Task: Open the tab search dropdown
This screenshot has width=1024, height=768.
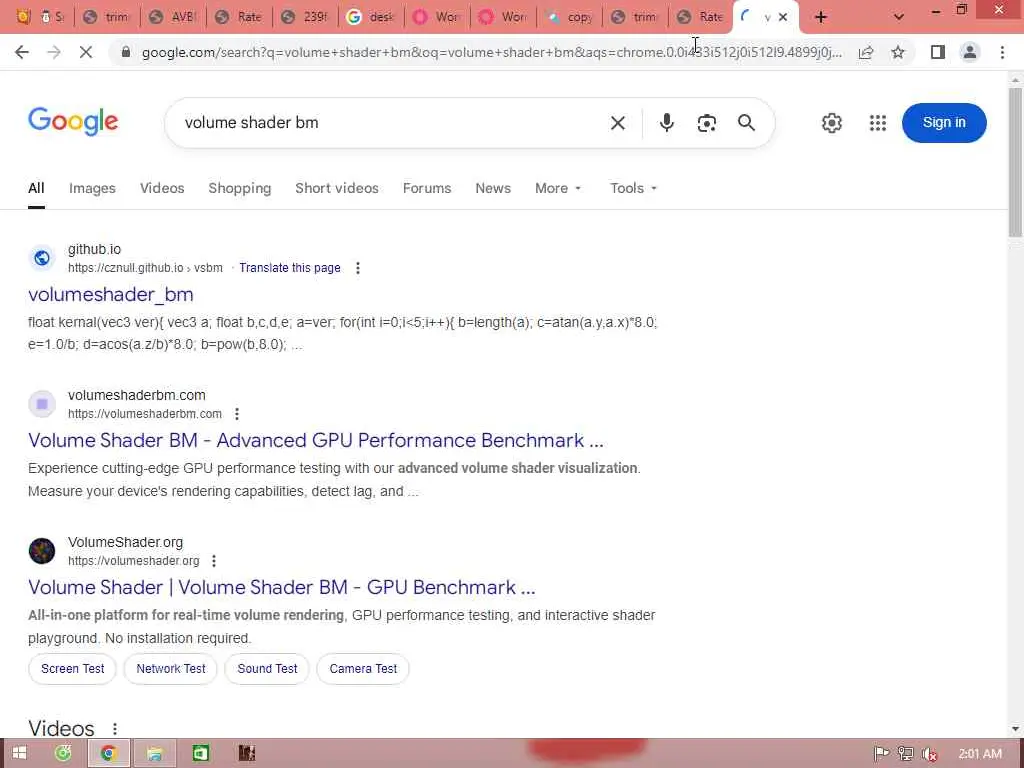Action: coord(899,17)
